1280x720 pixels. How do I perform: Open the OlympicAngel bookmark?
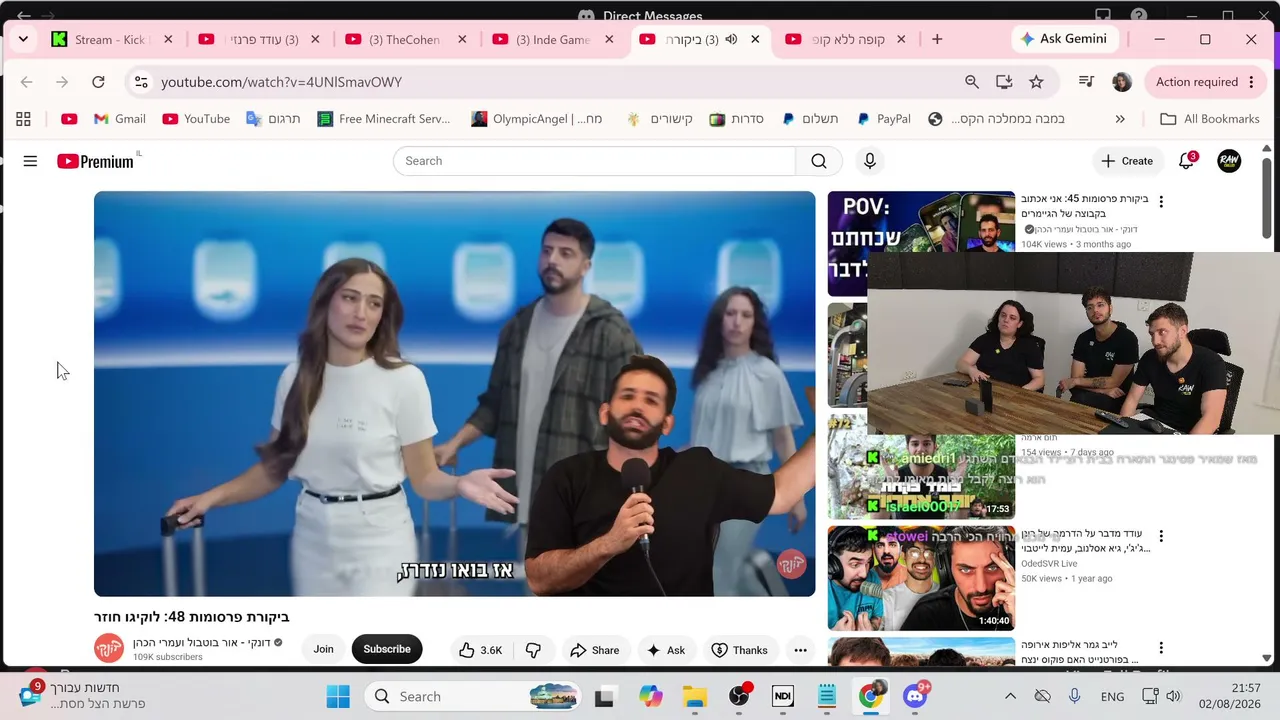point(537,119)
